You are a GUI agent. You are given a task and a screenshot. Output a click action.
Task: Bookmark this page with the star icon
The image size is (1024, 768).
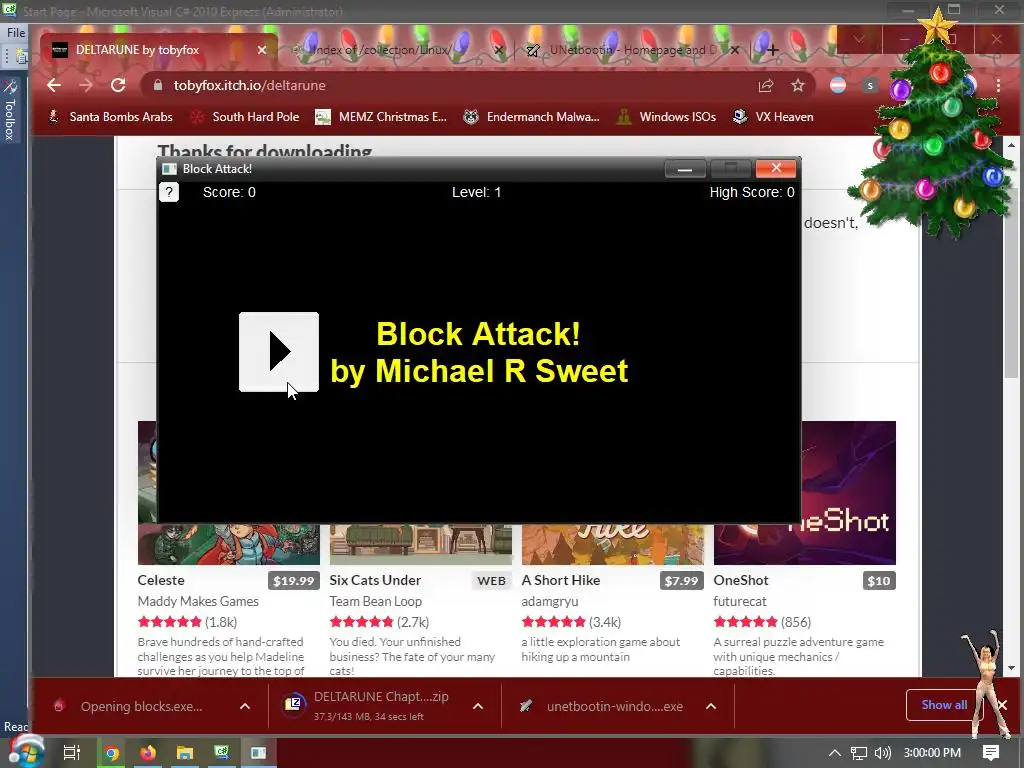(x=797, y=86)
